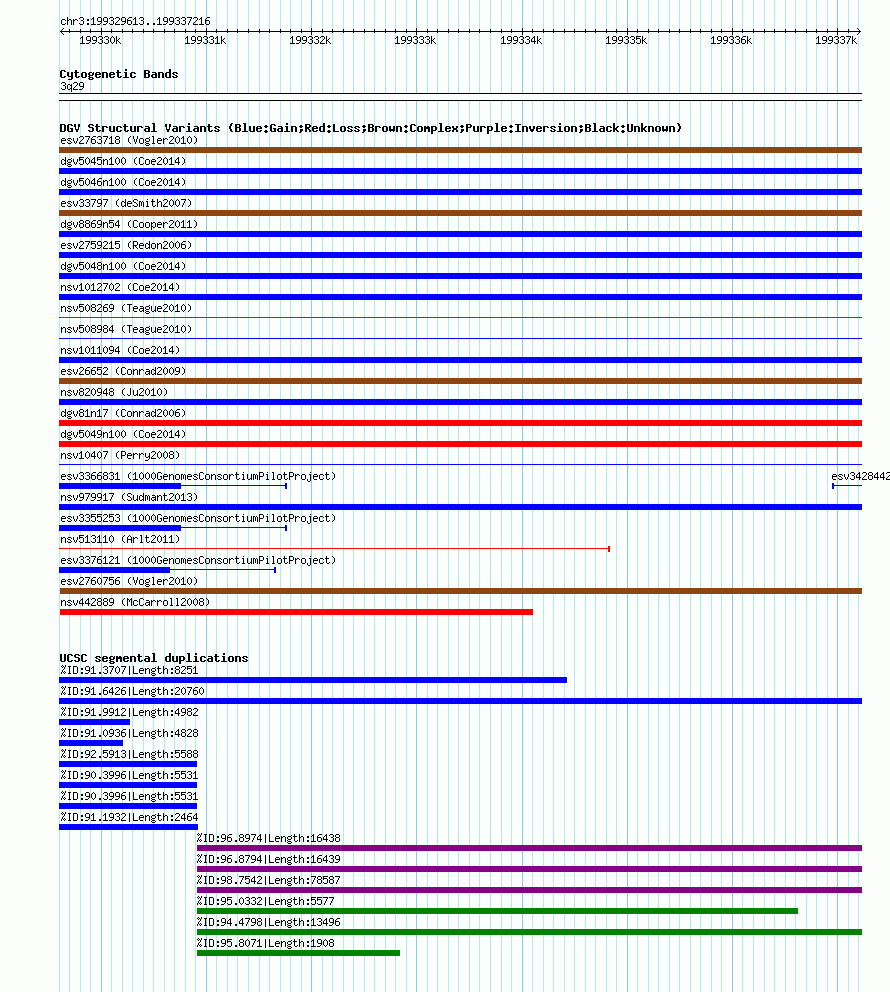Click the DGV Structural Variants track title
The width and height of the screenshot is (890, 992).
click(x=371, y=128)
